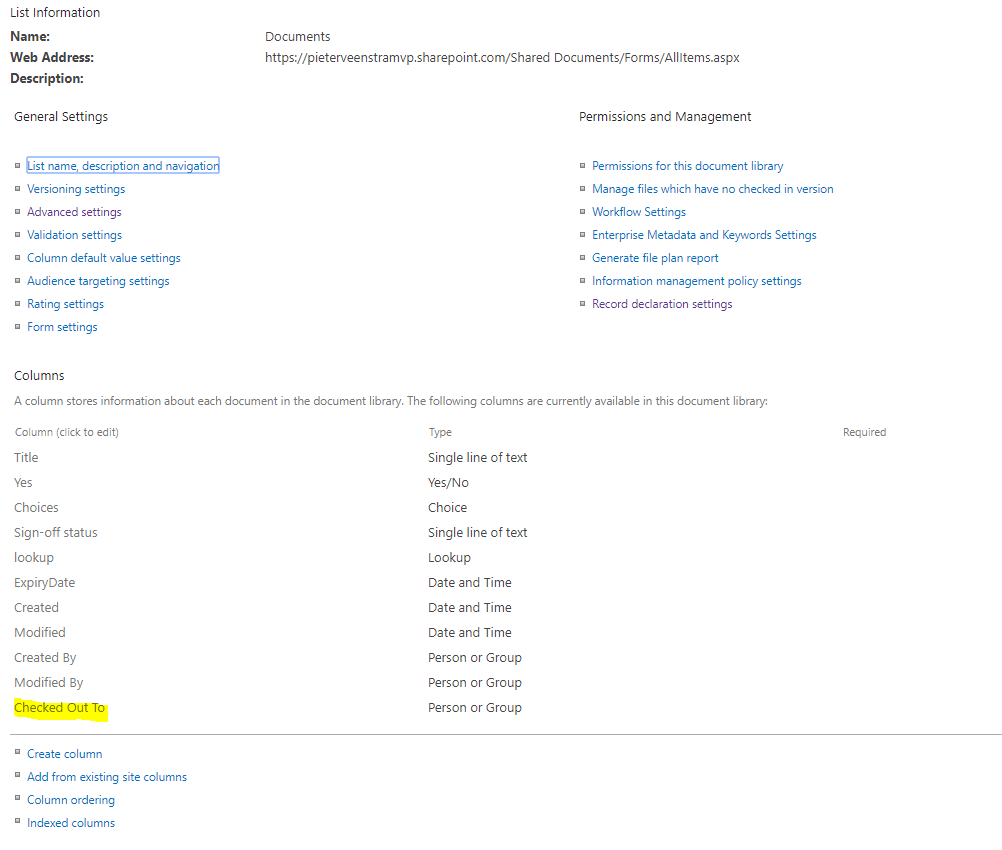Click the 'Required' column header

click(x=865, y=432)
